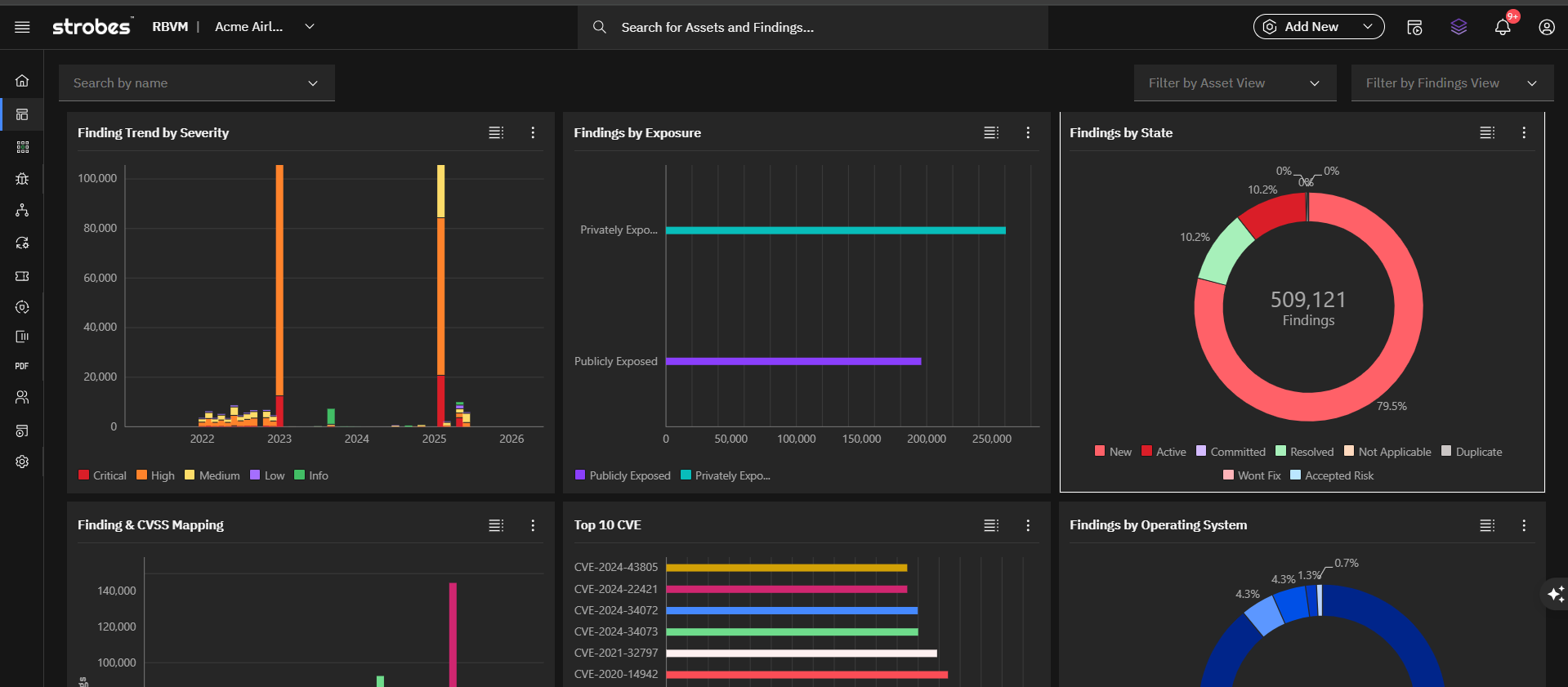This screenshot has width=1568, height=687.
Task: Open list view for Finding Trend by Severity
Action: (496, 132)
